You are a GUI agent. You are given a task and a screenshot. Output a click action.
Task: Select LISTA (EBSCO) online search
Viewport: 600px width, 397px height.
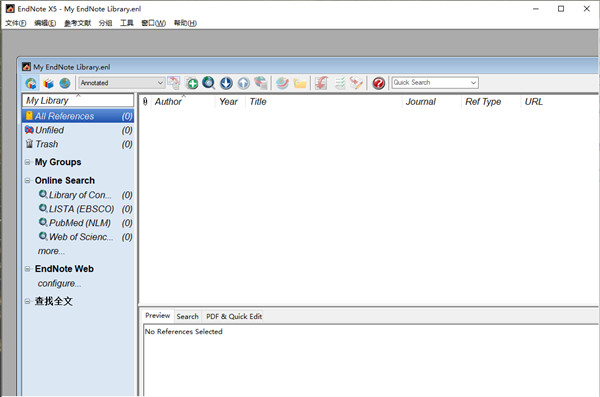coord(85,209)
